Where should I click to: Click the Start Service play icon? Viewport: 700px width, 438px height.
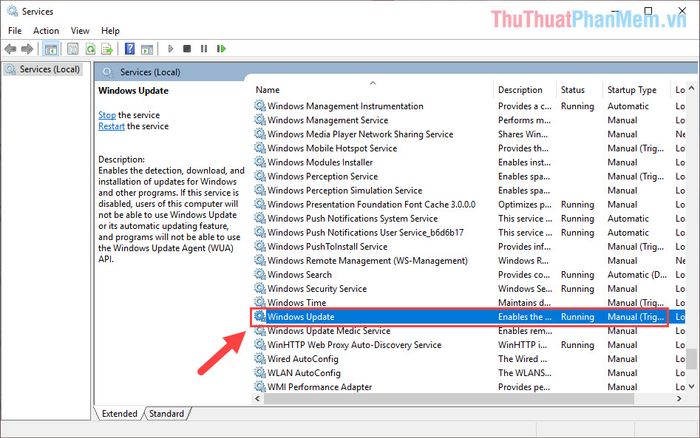click(x=170, y=49)
